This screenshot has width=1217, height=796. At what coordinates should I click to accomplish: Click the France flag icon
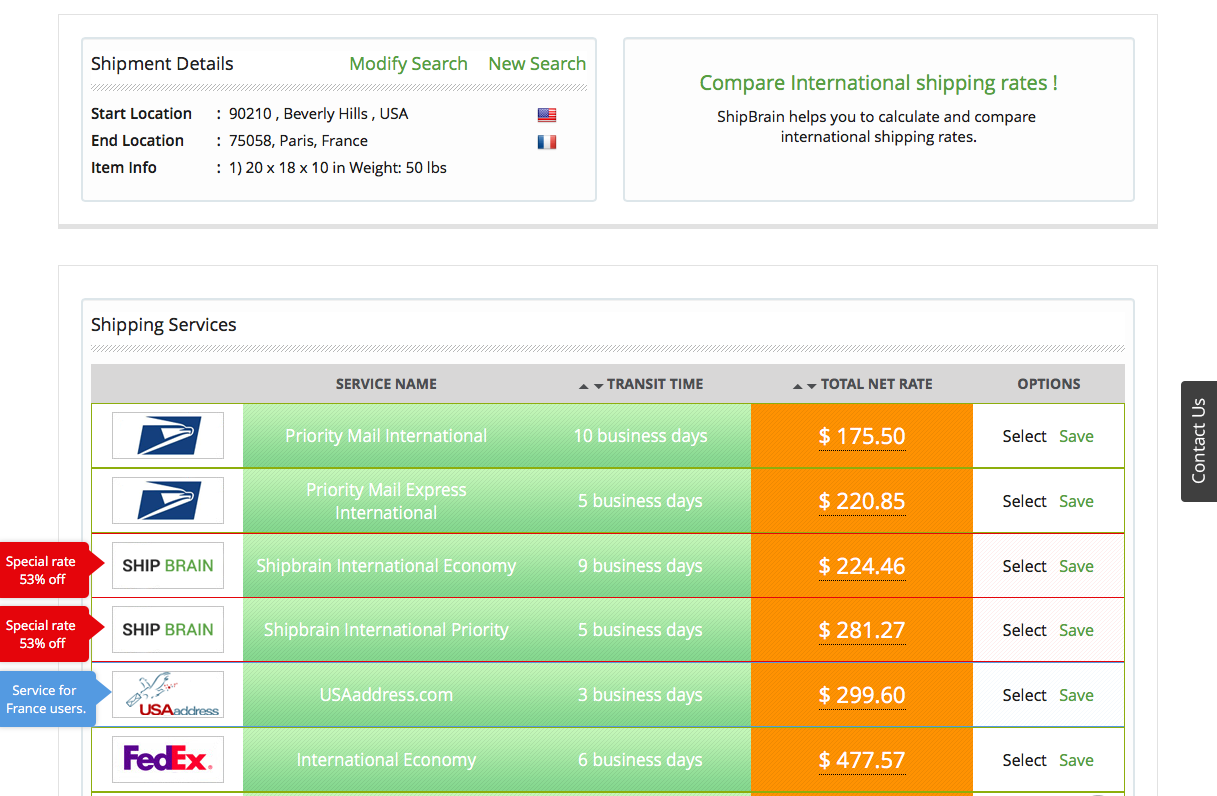tap(546, 142)
